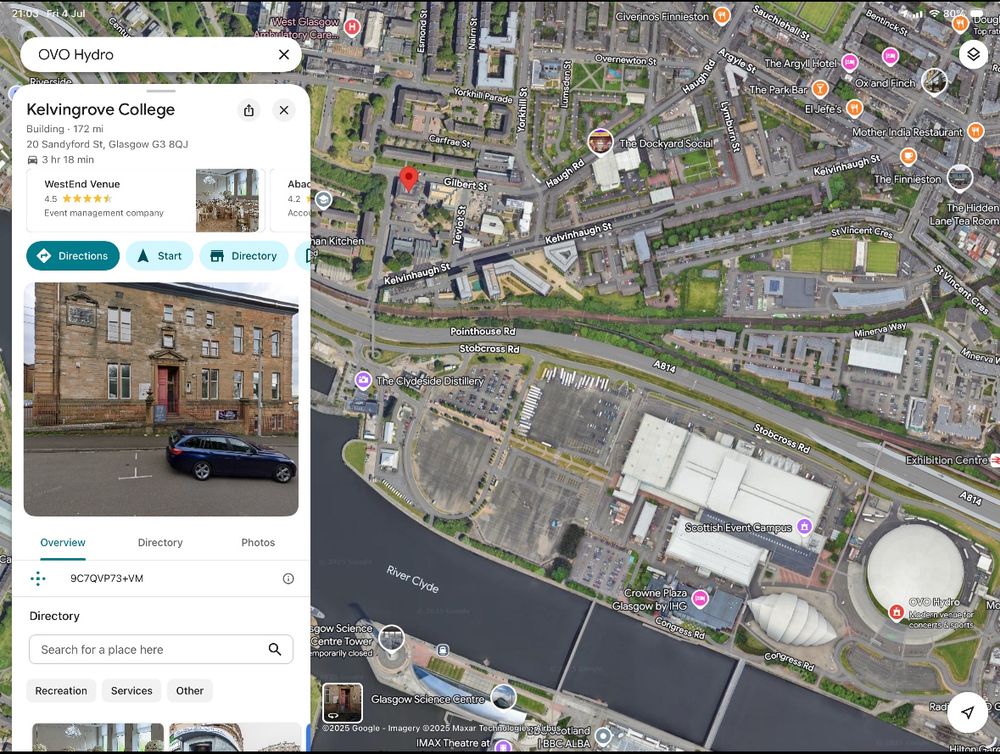Tap the OVO Hydro map marker
Viewport: 1000px width, 754px height.
(x=897, y=612)
